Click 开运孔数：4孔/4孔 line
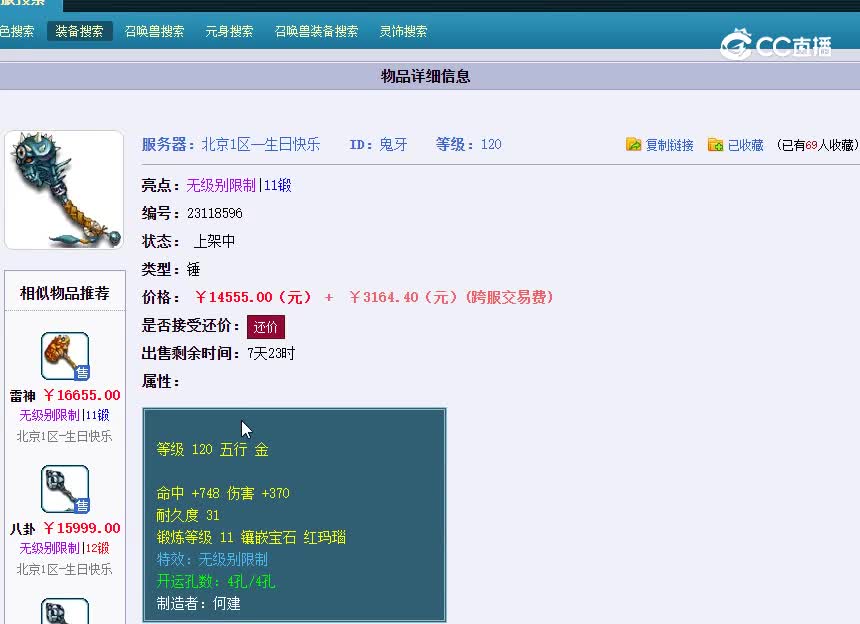The height and width of the screenshot is (624, 860). pos(216,581)
